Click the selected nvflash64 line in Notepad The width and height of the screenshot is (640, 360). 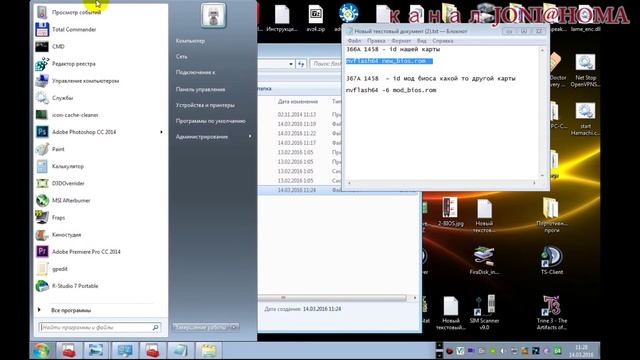click(389, 61)
